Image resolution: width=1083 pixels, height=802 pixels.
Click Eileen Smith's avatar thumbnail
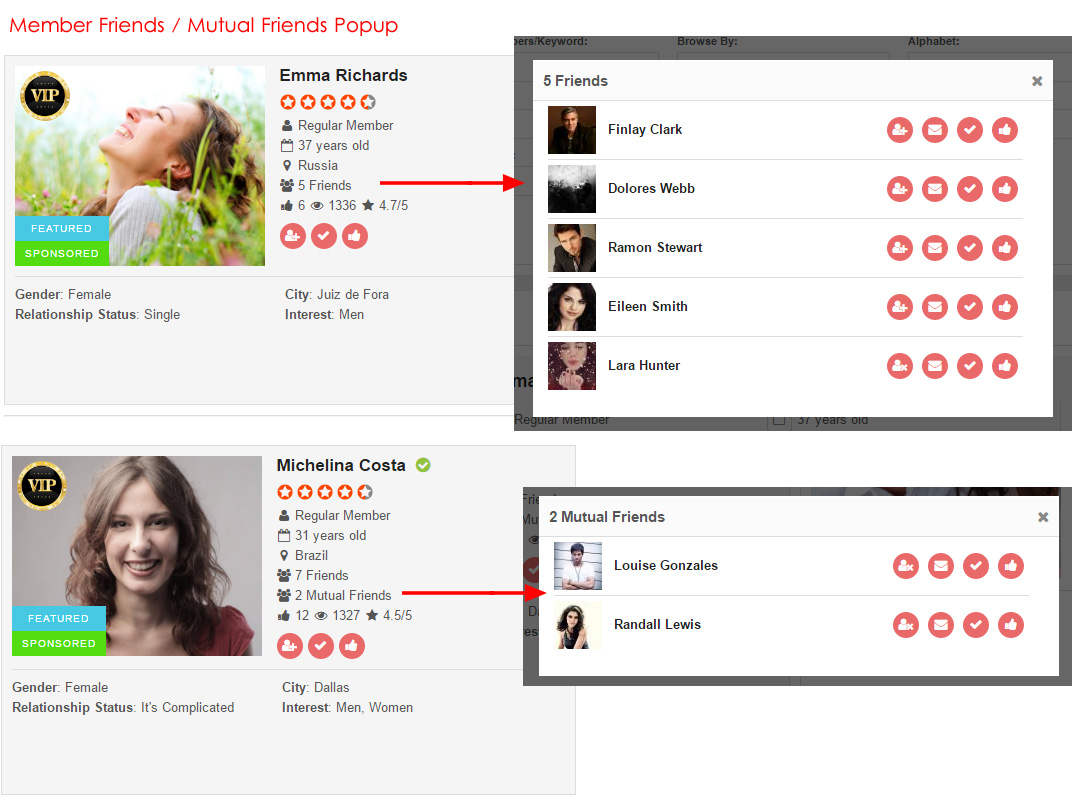tap(572, 307)
